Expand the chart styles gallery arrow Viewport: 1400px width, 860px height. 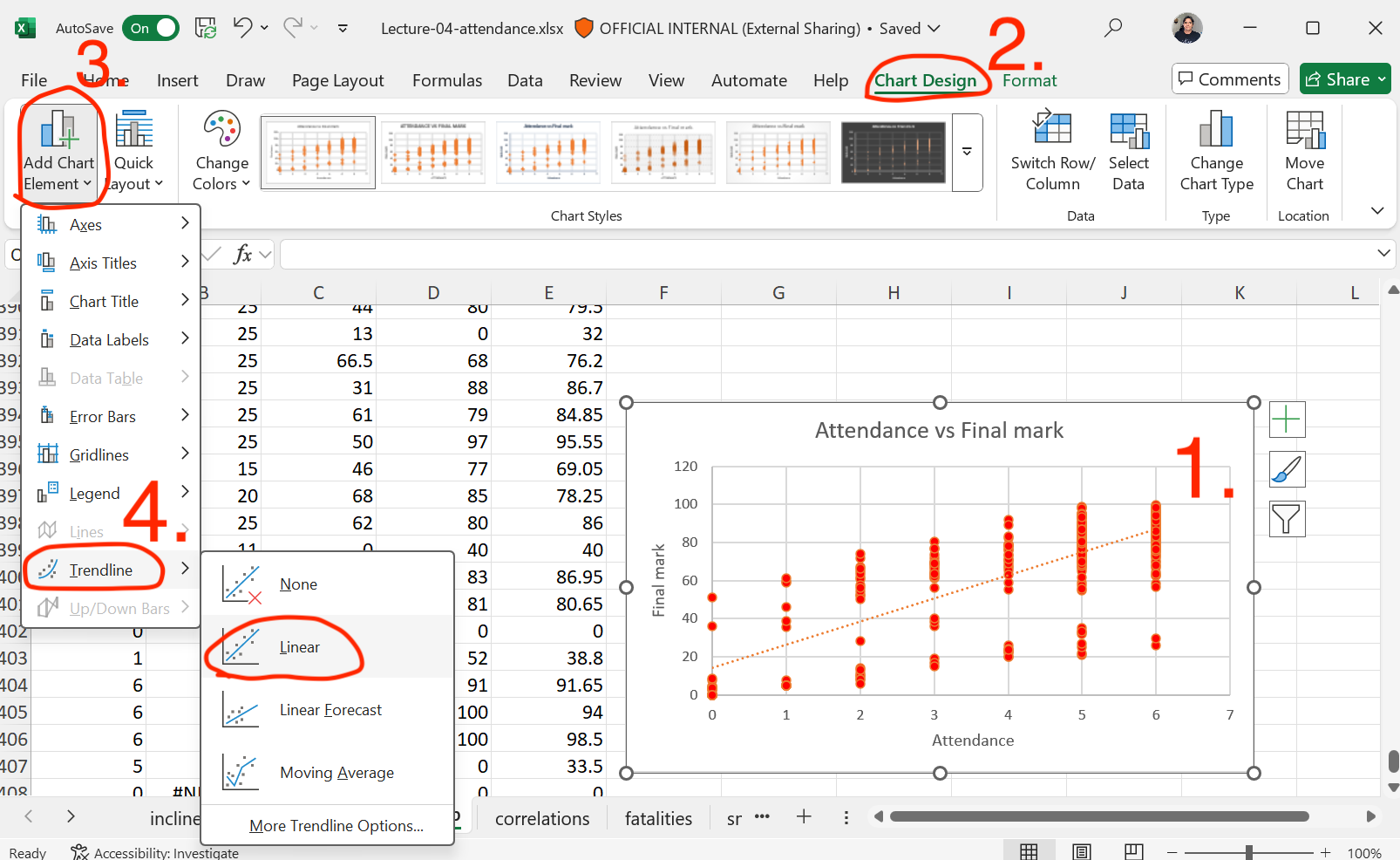(x=967, y=152)
